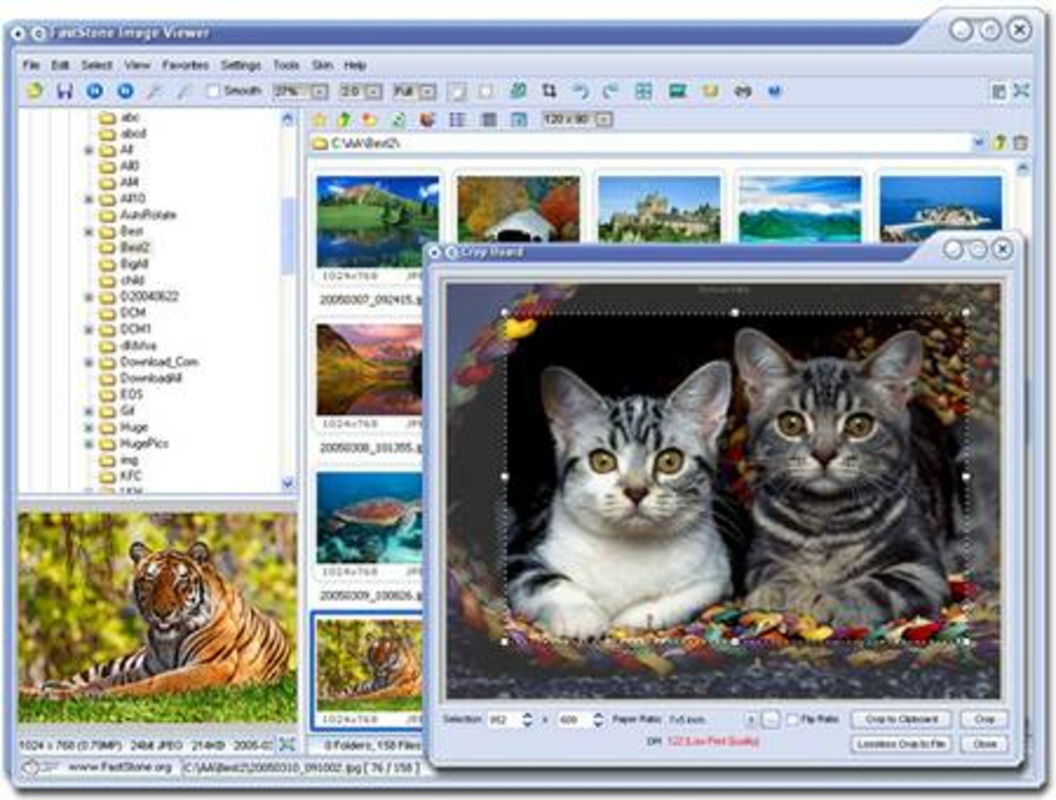Open the compare images tool icon
This screenshot has width=1056, height=800.
tap(645, 91)
